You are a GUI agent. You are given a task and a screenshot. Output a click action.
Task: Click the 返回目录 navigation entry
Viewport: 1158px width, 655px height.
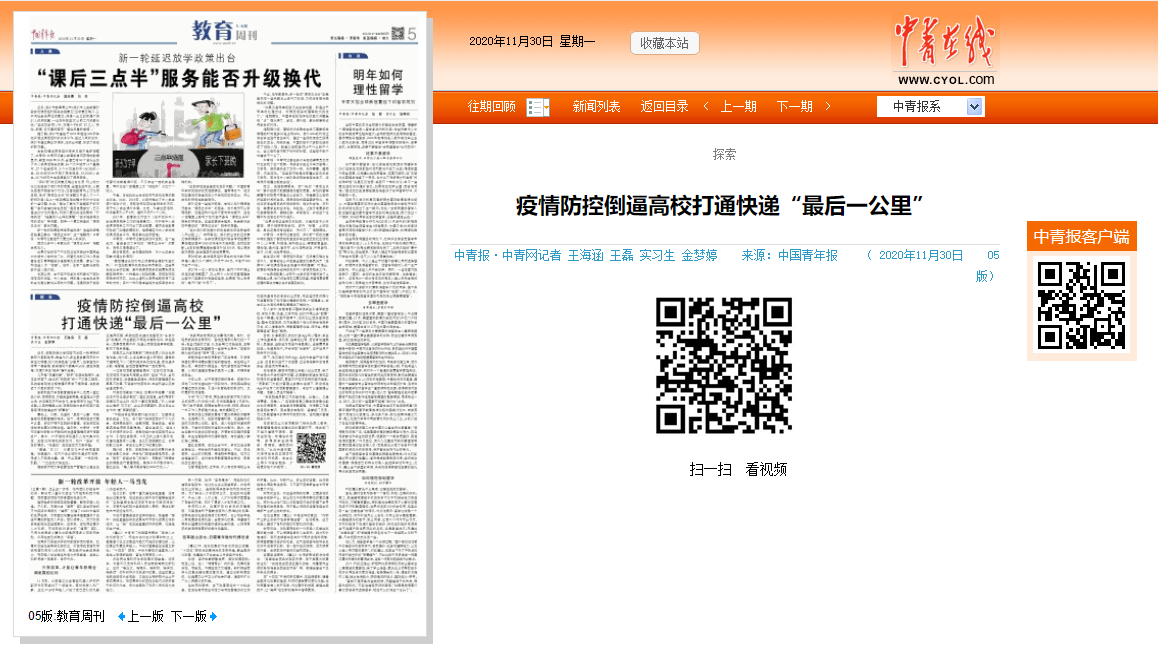(x=663, y=106)
